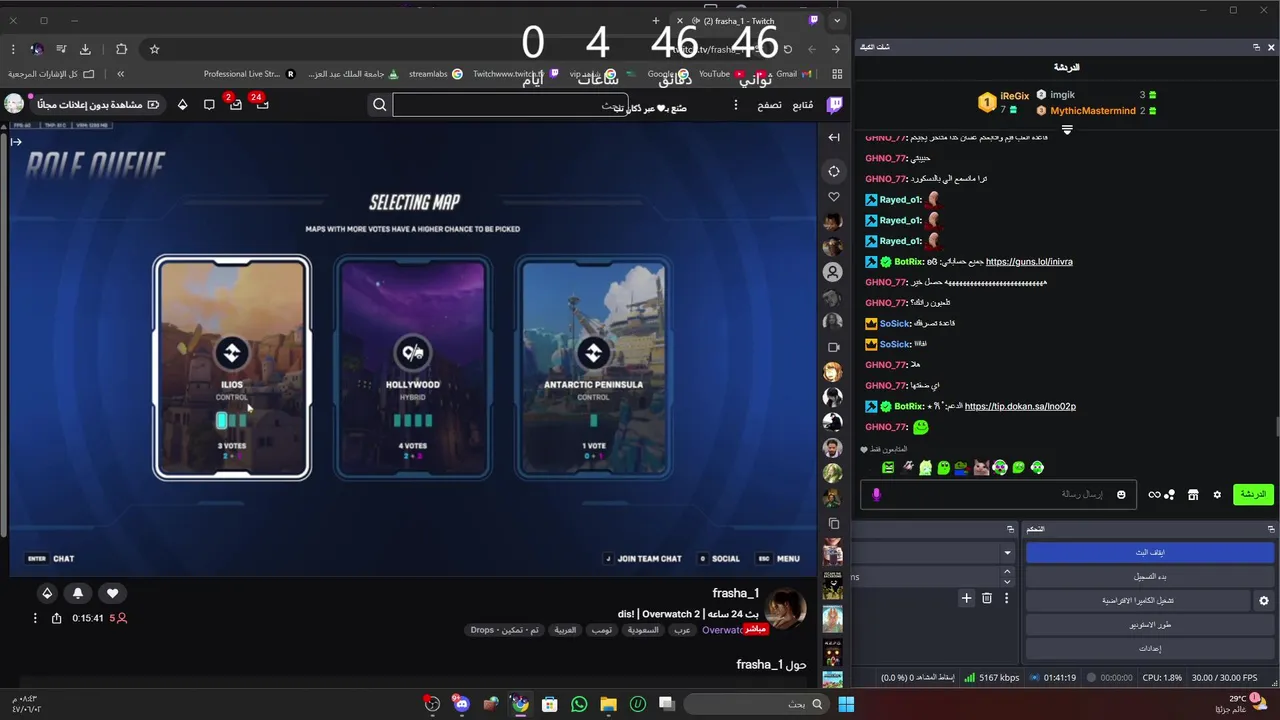Open متابع following tab
Viewport: 1280px width, 720px height.
pos(803,105)
